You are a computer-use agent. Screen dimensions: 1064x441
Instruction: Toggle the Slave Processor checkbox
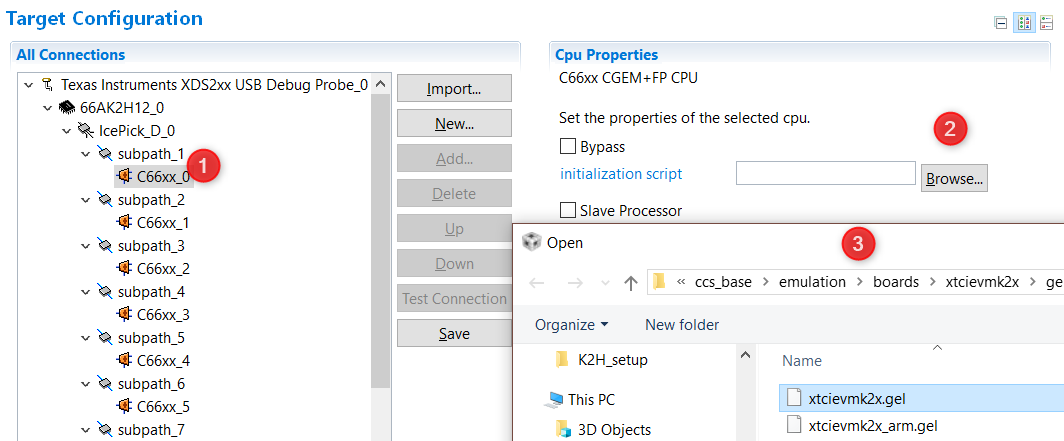[569, 211]
